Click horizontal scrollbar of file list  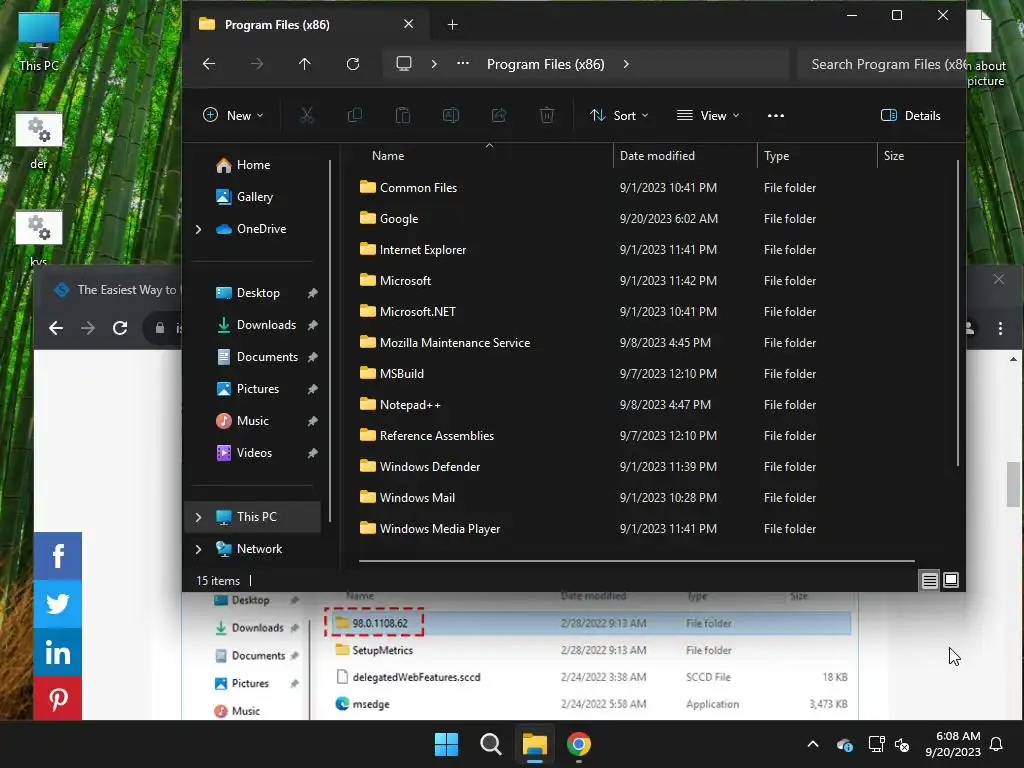pos(637,560)
